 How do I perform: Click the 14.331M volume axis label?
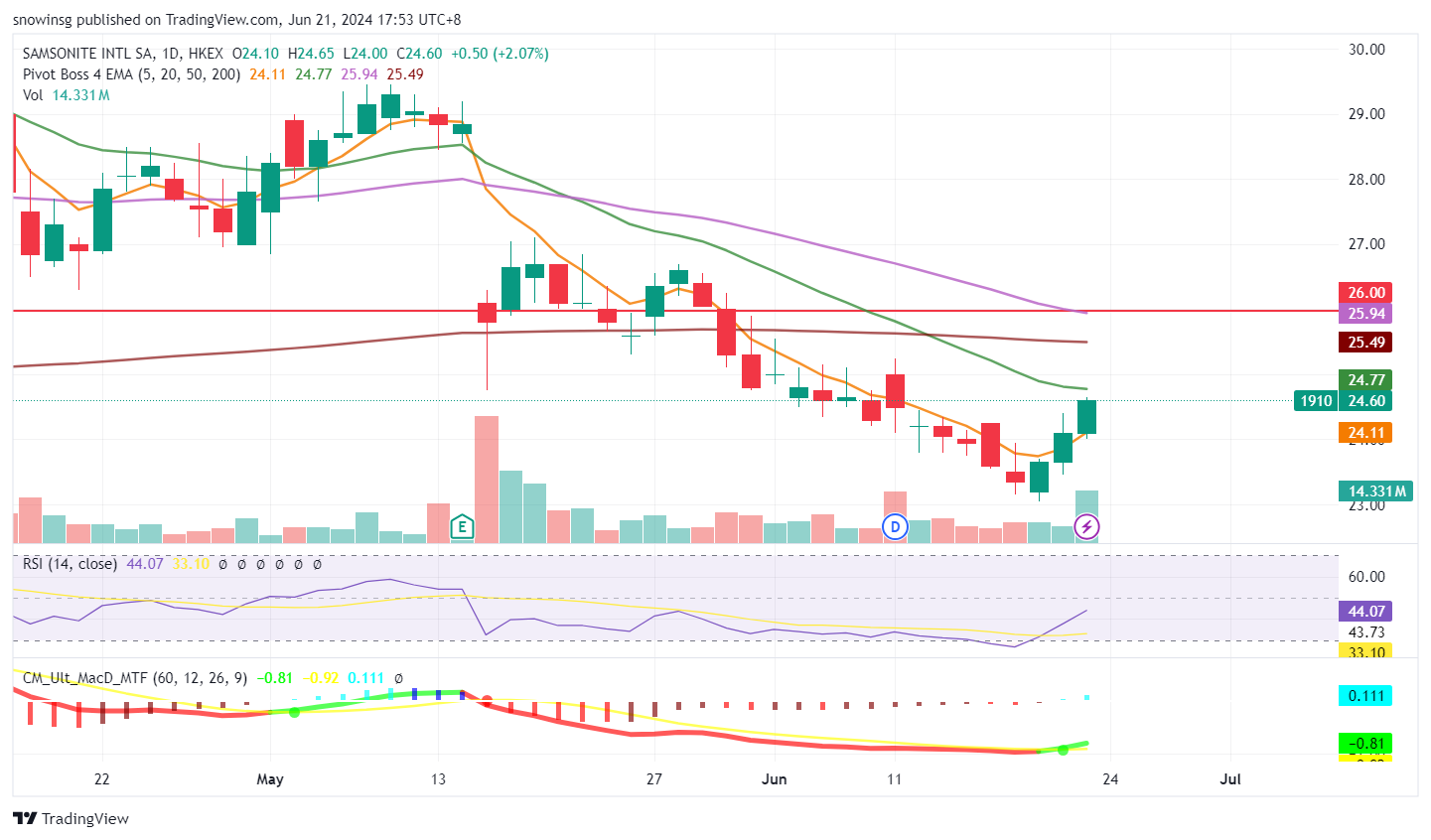pos(1376,491)
